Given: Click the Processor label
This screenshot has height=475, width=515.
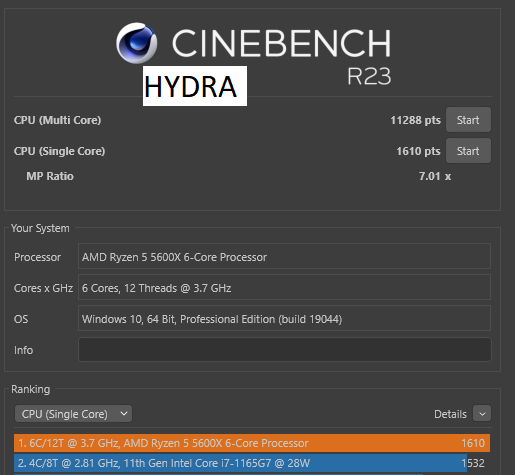Looking at the screenshot, I should (x=37, y=257).
